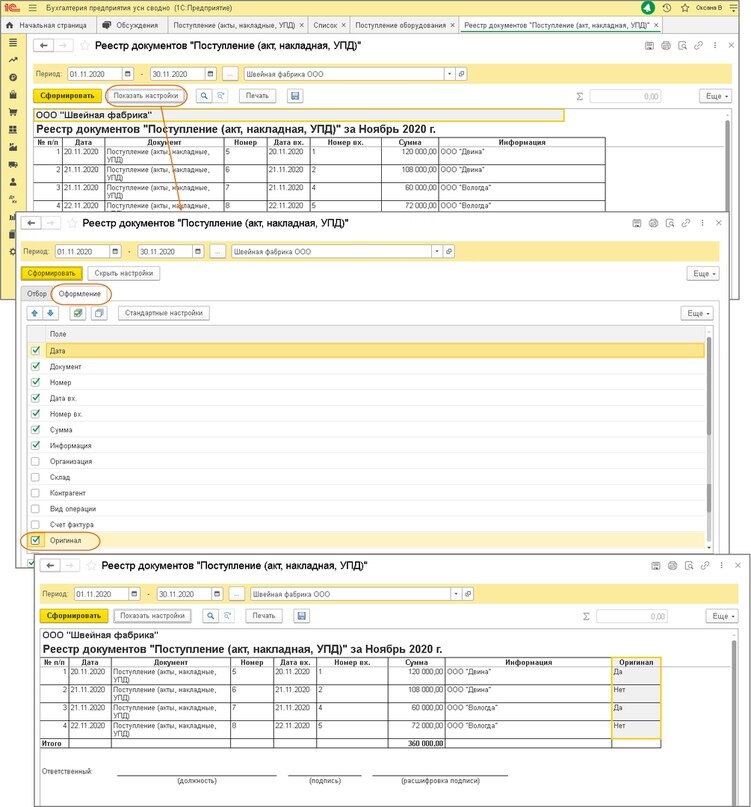Enable the Склад field checkbox
This screenshot has height=807, width=751.
pos(36,477)
